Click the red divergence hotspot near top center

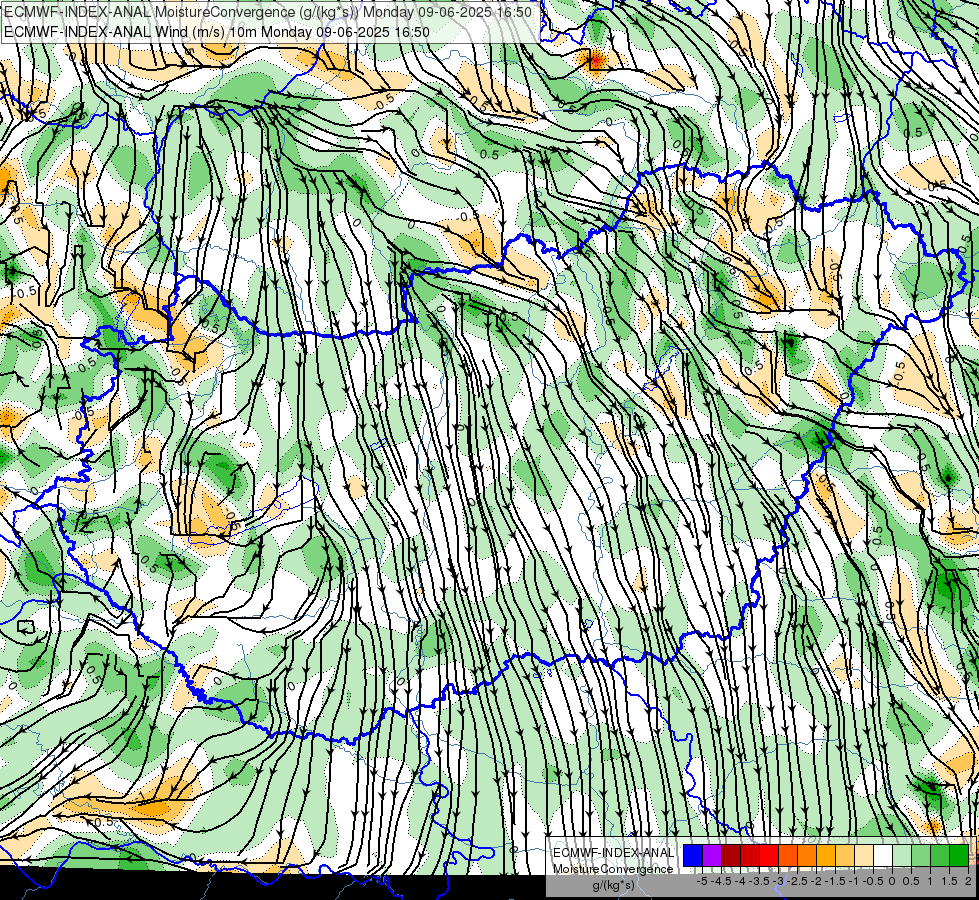pyautogui.click(x=595, y=61)
